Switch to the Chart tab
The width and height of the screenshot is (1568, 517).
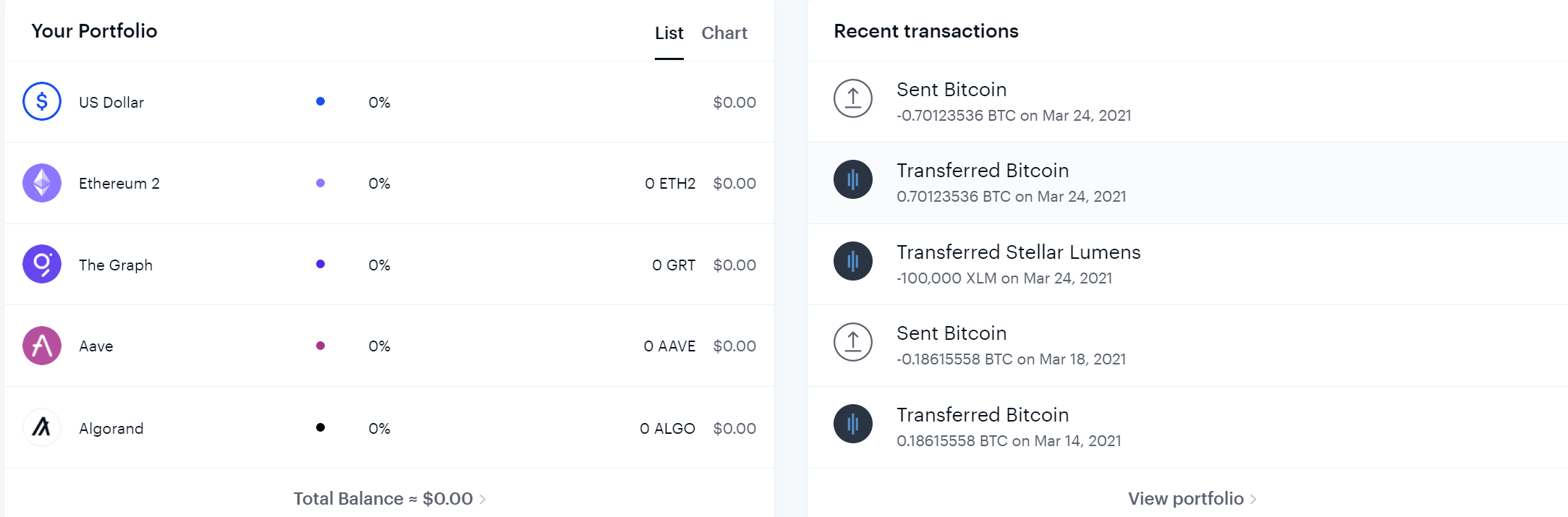click(x=724, y=33)
